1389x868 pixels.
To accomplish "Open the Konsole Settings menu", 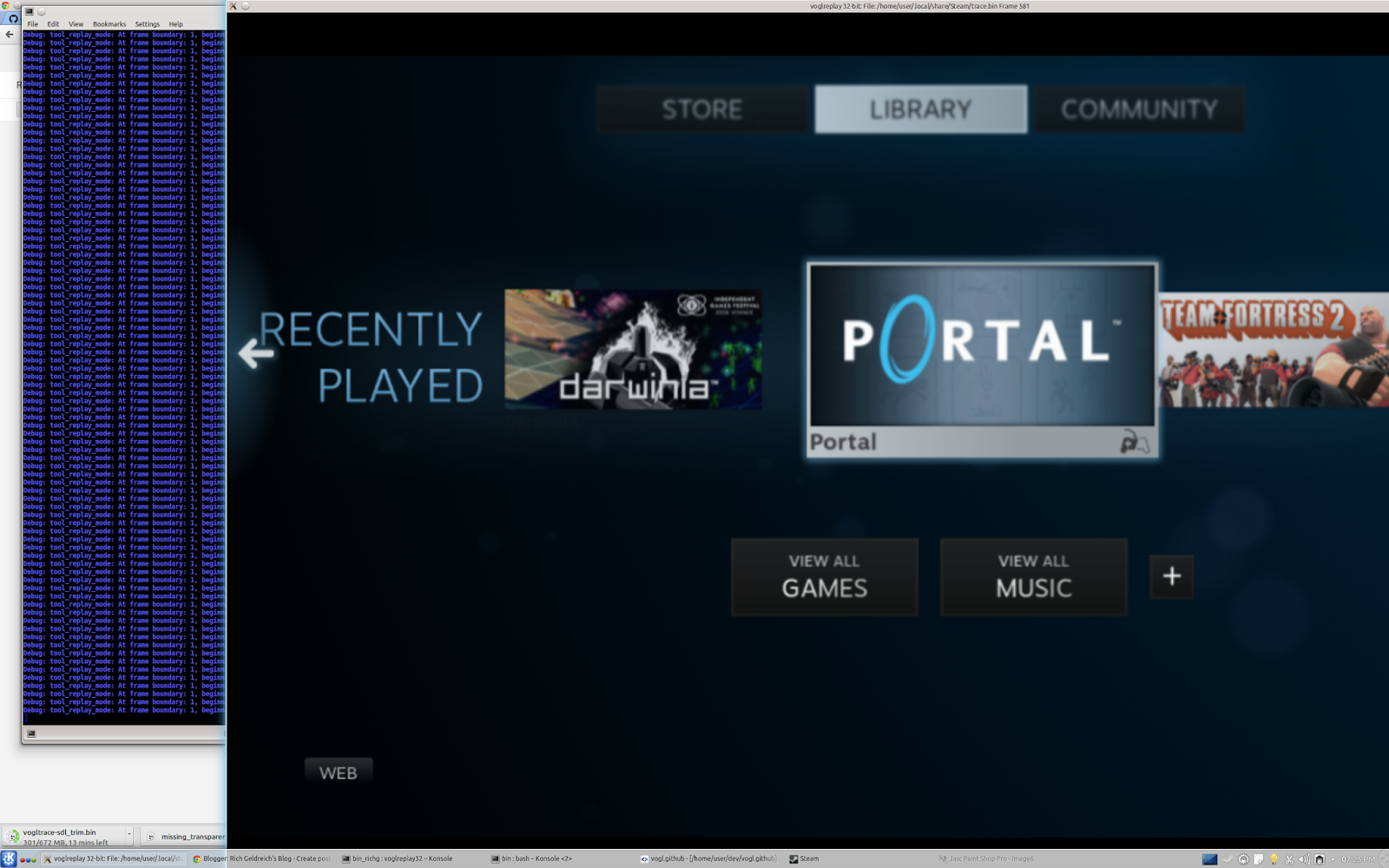I will pos(148,24).
